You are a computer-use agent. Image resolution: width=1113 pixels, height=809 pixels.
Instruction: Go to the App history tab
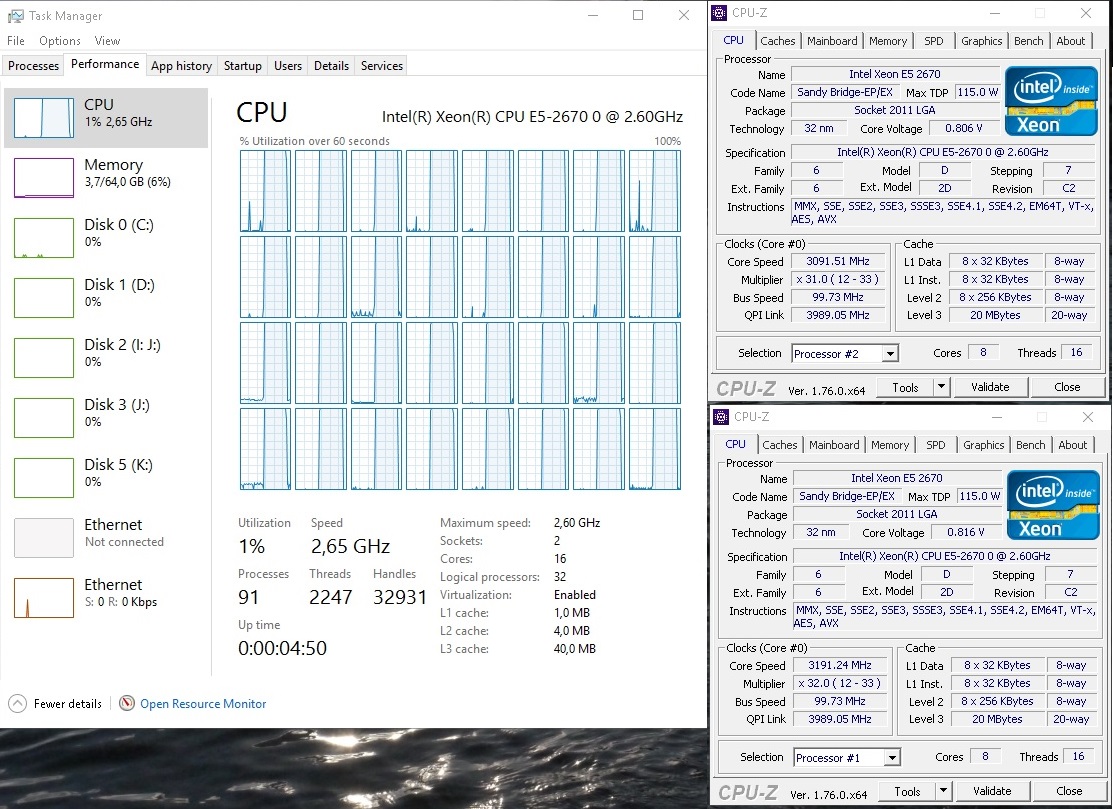181,66
